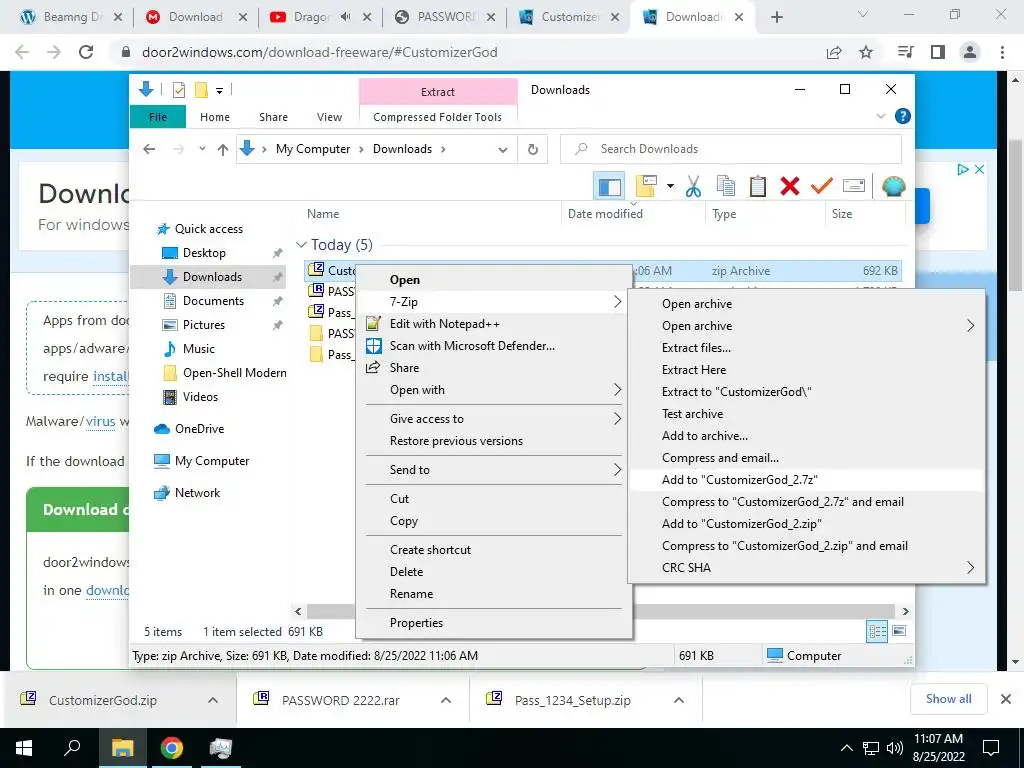Click the red X Delete toolbar icon

pos(790,187)
